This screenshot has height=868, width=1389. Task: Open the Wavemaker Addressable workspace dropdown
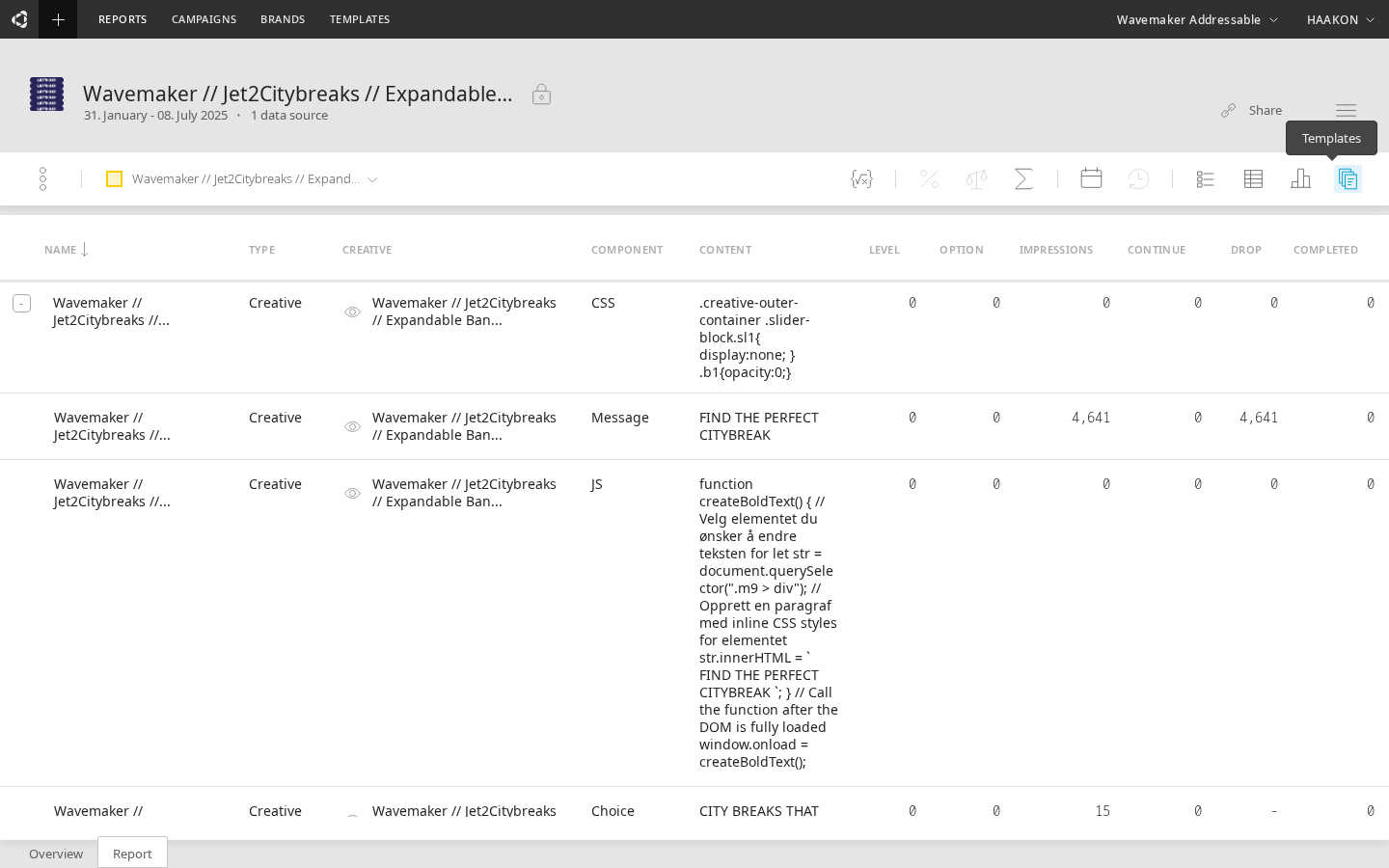point(1197,19)
